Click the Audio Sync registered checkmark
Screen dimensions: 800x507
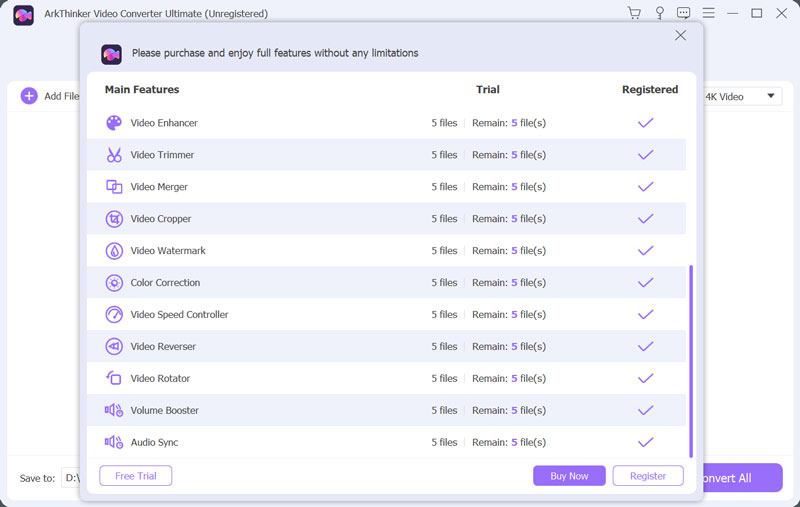point(645,442)
